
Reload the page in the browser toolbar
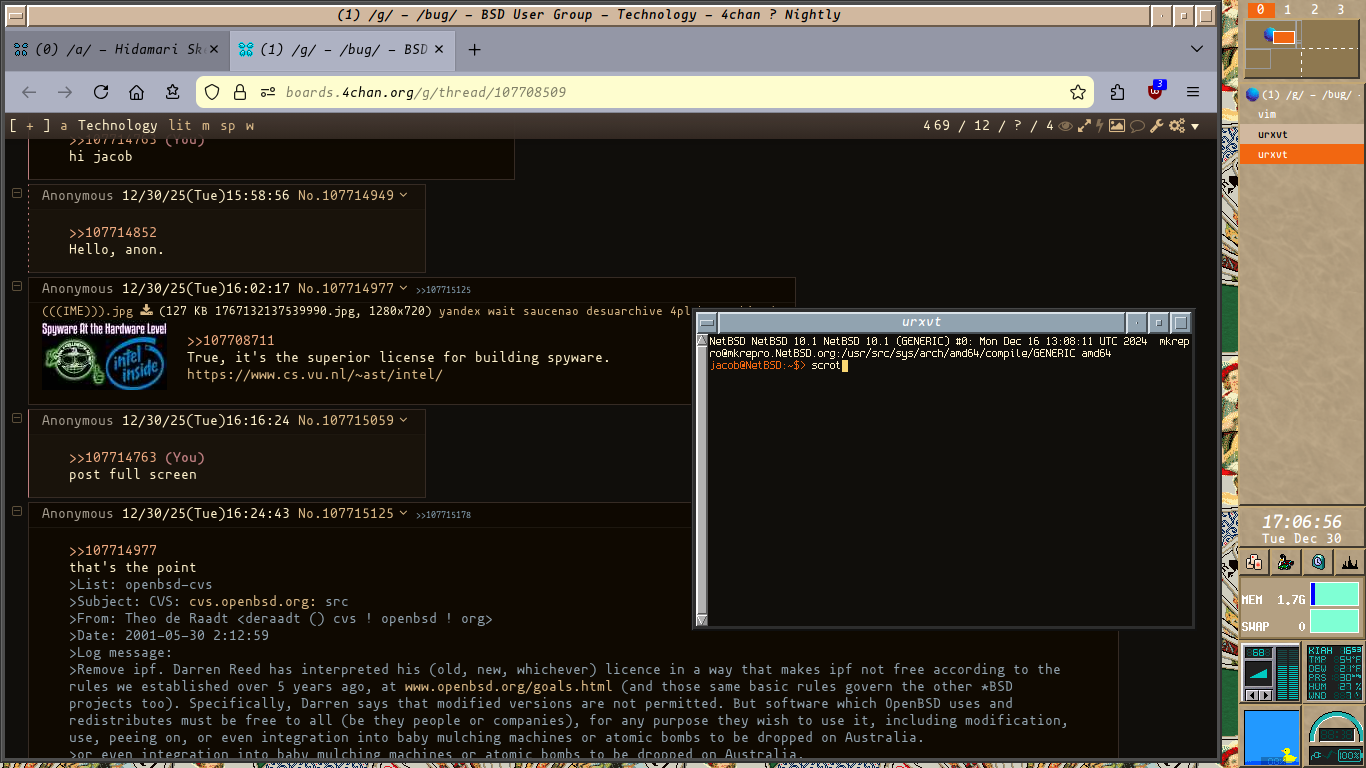click(x=101, y=92)
